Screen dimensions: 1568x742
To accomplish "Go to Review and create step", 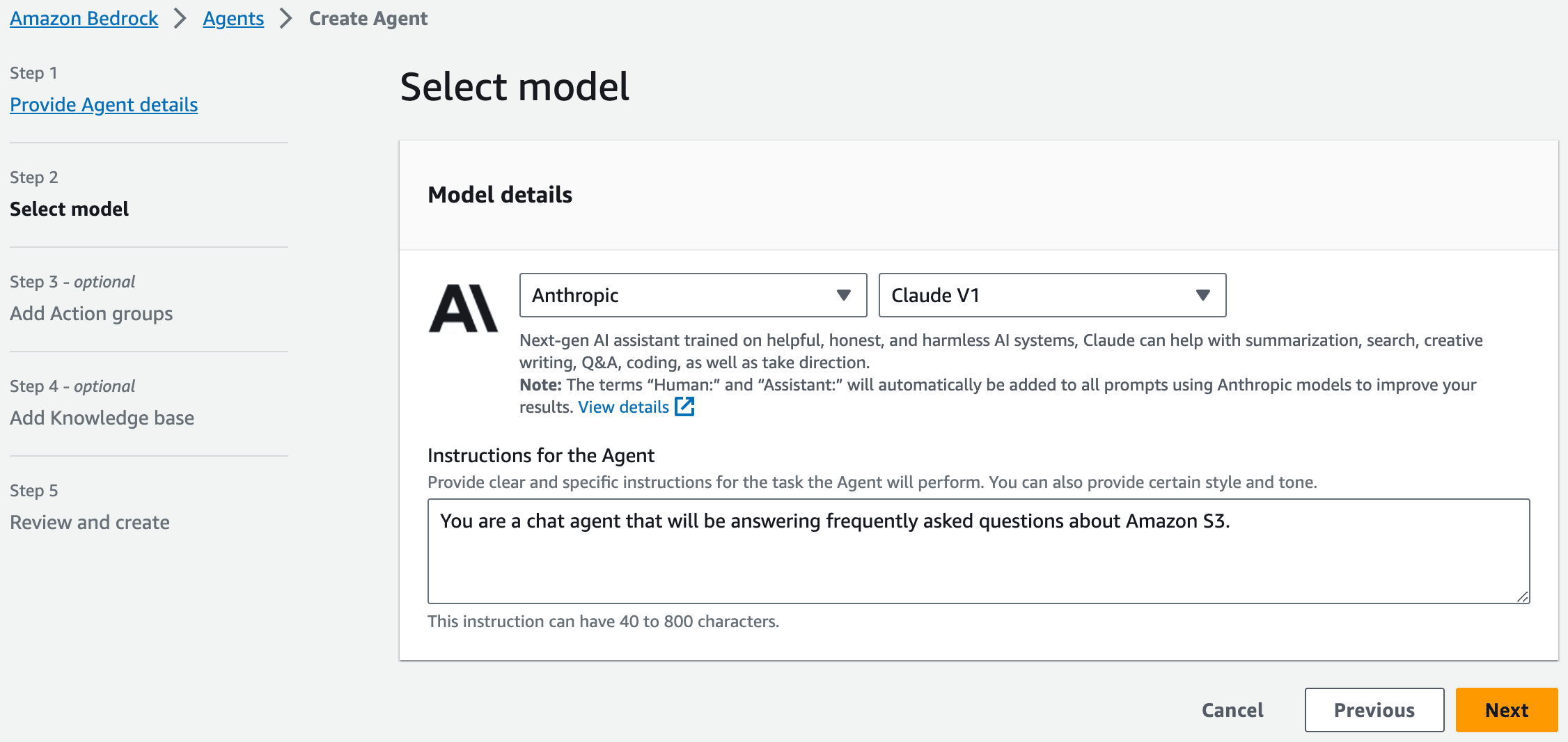I will (x=90, y=522).
